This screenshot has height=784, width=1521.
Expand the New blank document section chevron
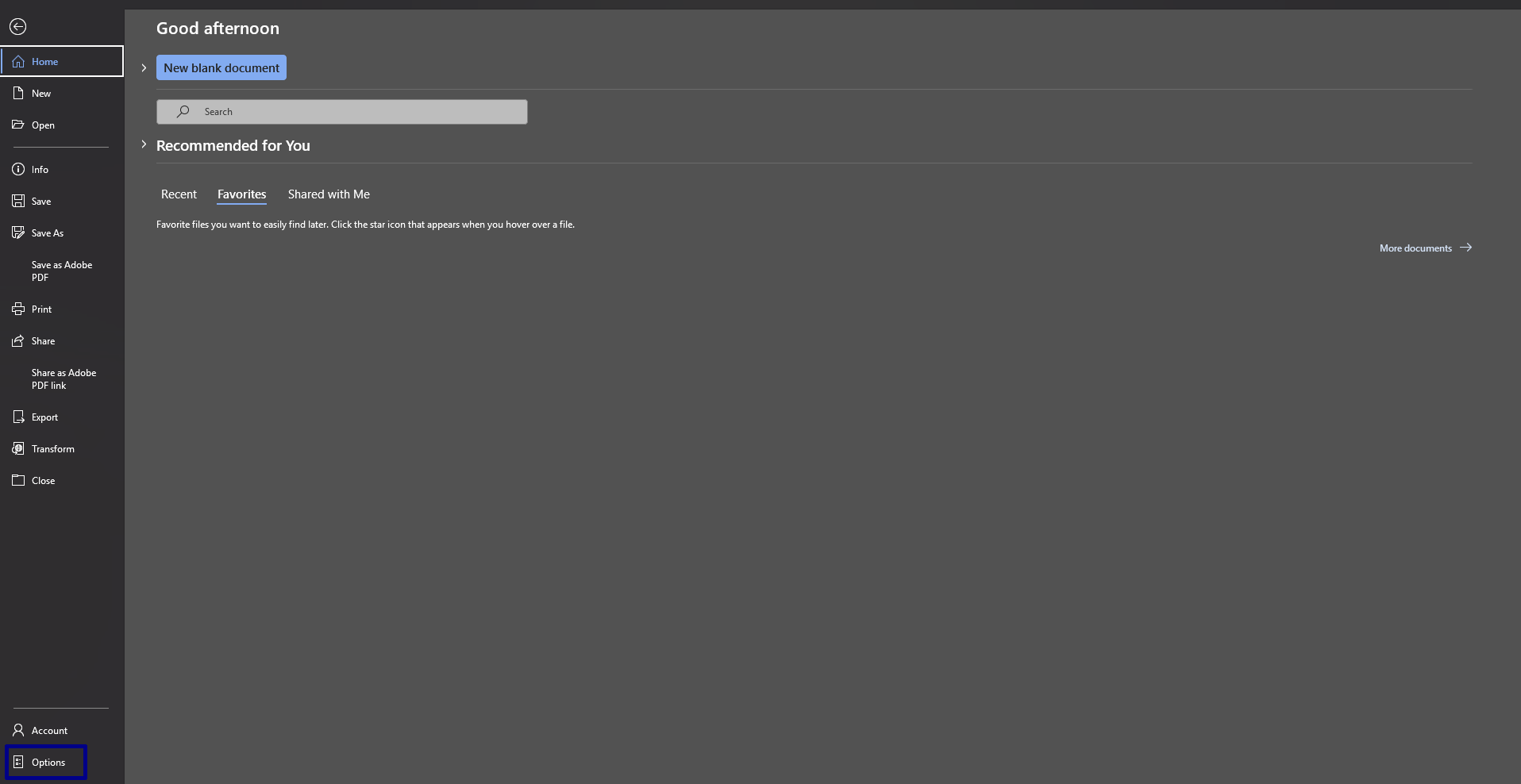click(144, 68)
